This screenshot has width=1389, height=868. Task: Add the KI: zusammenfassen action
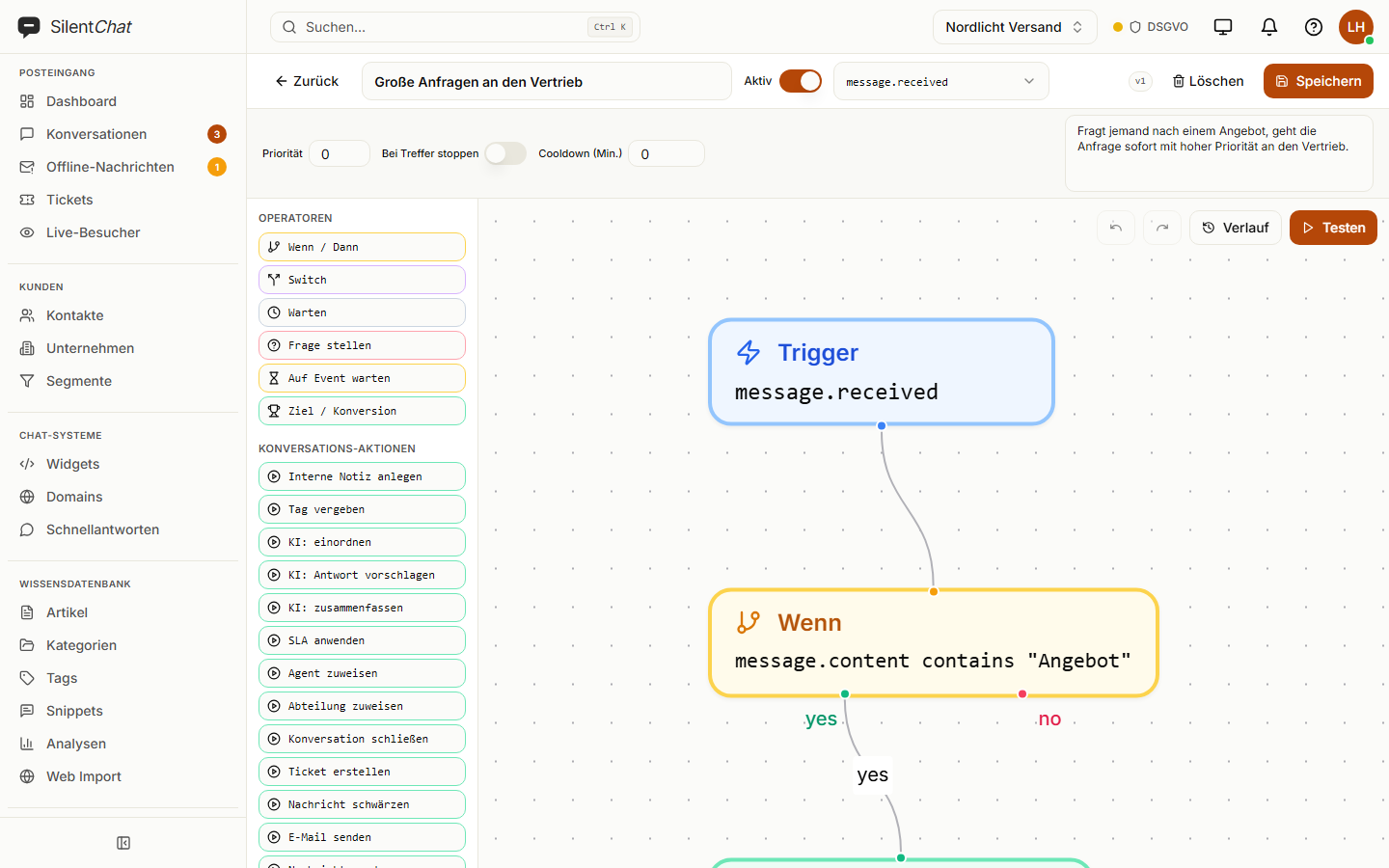362,608
